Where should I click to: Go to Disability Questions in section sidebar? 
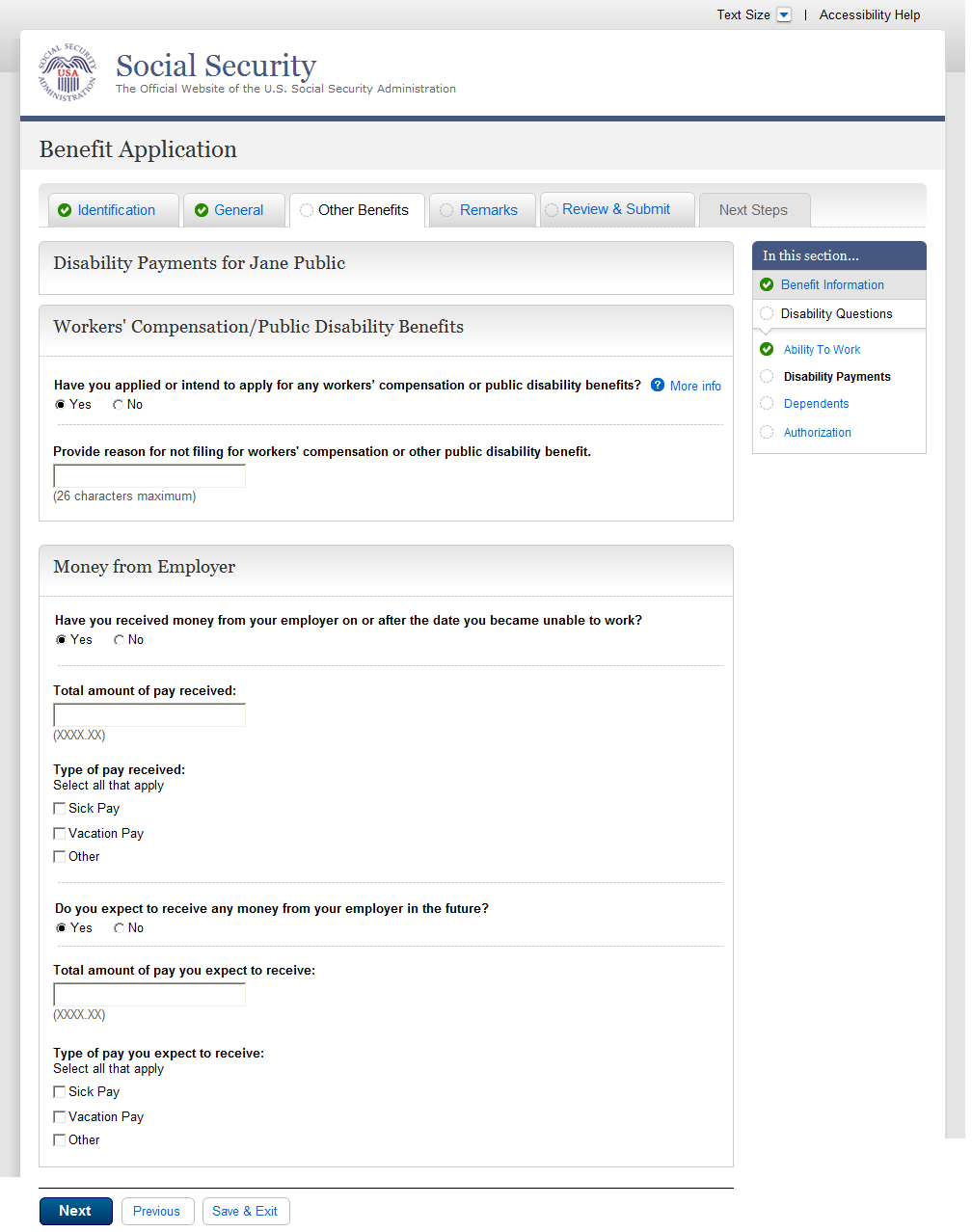pyautogui.click(x=836, y=313)
